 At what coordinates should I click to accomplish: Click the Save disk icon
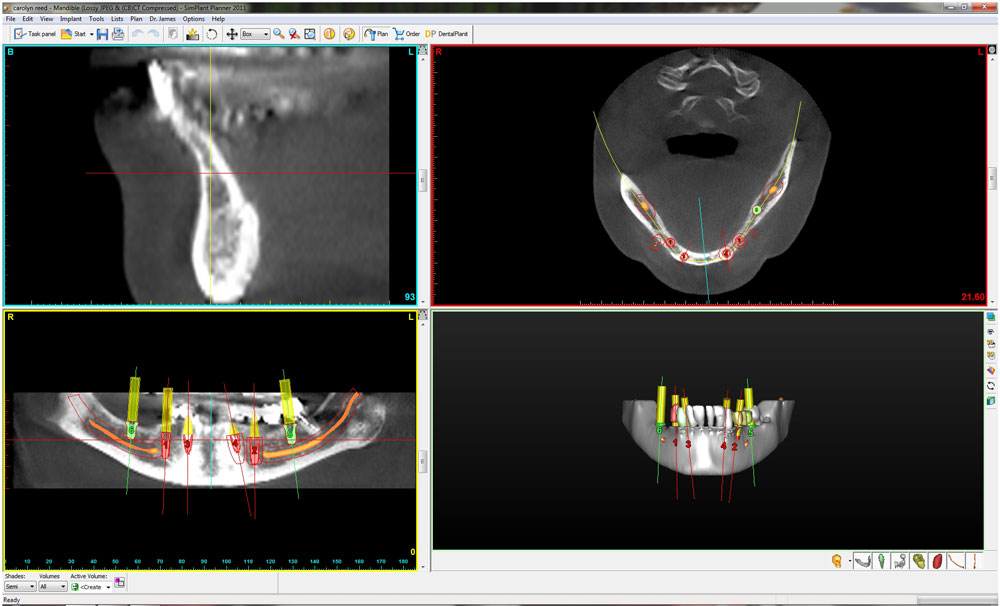click(x=103, y=34)
